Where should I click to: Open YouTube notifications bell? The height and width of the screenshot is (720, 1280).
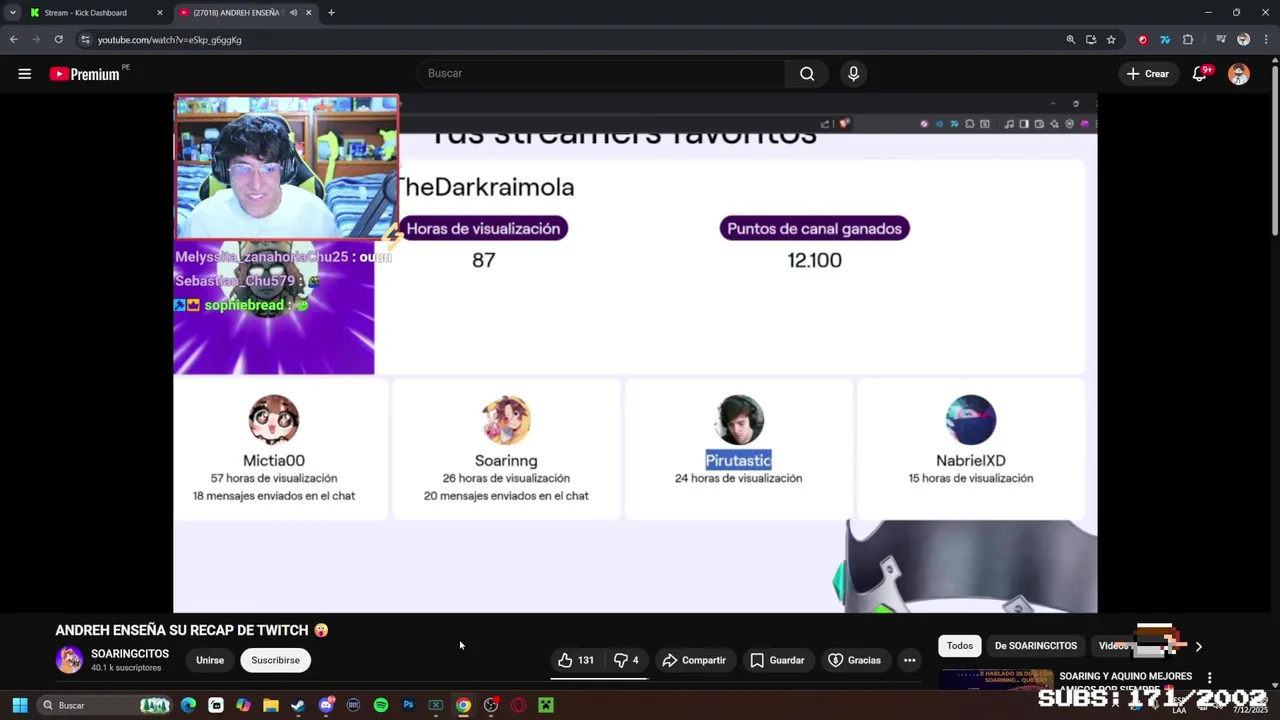point(1200,74)
